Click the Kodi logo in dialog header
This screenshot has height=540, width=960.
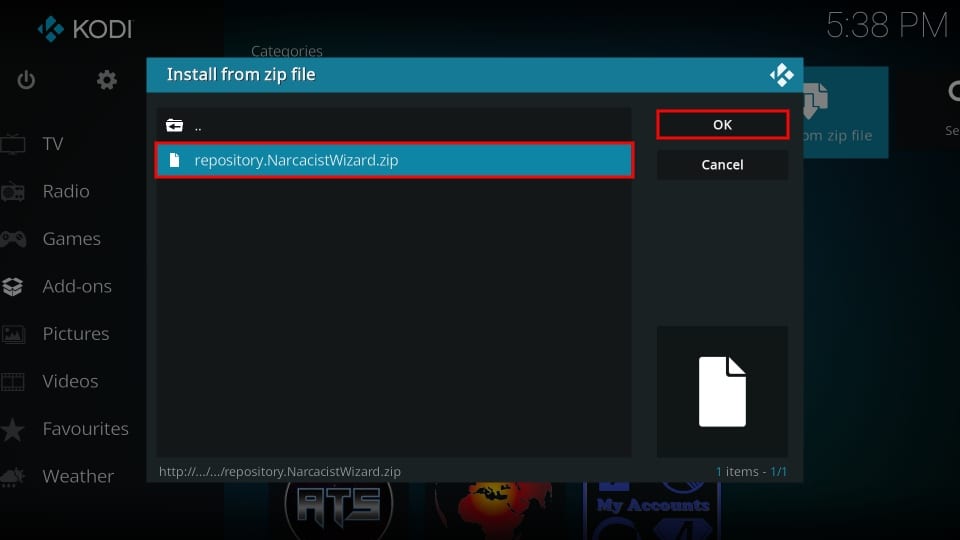pyautogui.click(x=782, y=75)
